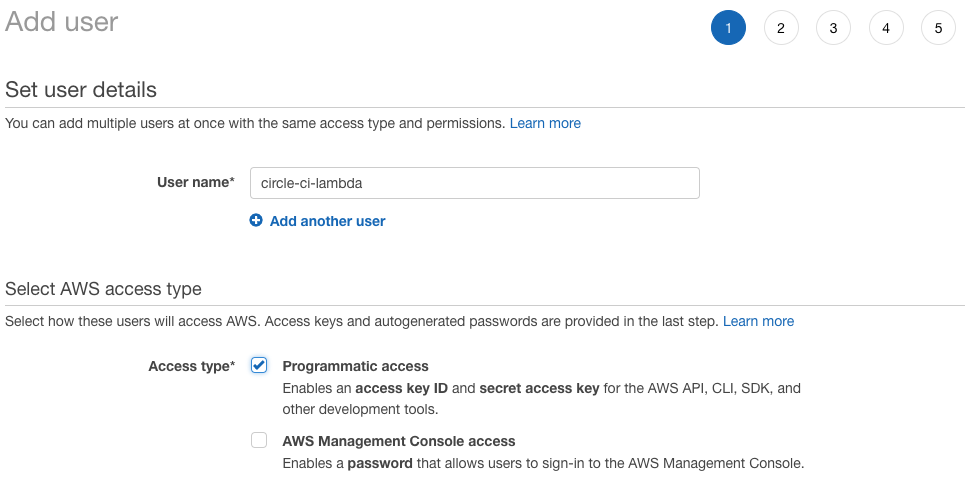Enable AWS Management Console access checkbox
This screenshot has height=479, width=973.
[259, 441]
